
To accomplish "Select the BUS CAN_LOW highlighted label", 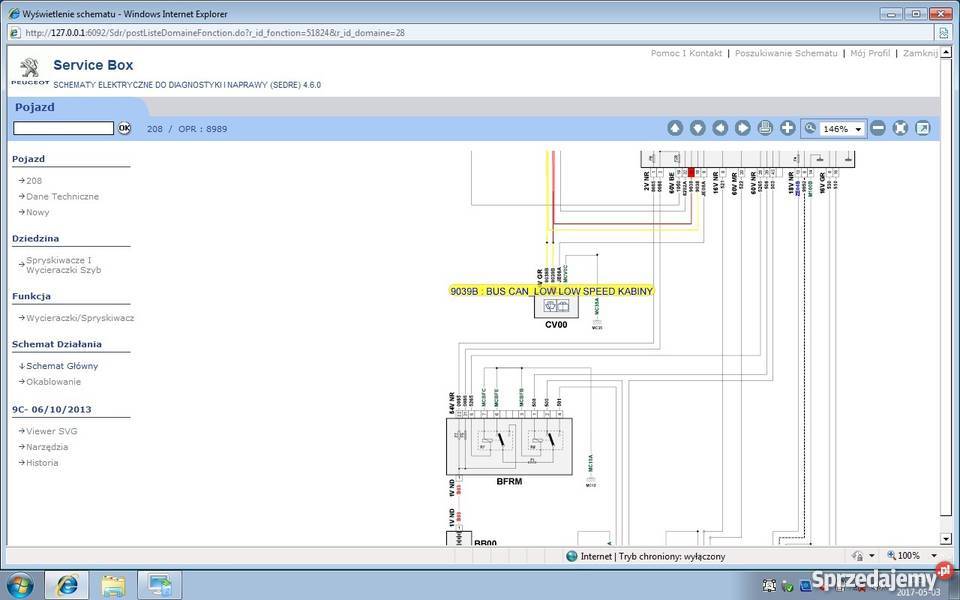I will [552, 291].
